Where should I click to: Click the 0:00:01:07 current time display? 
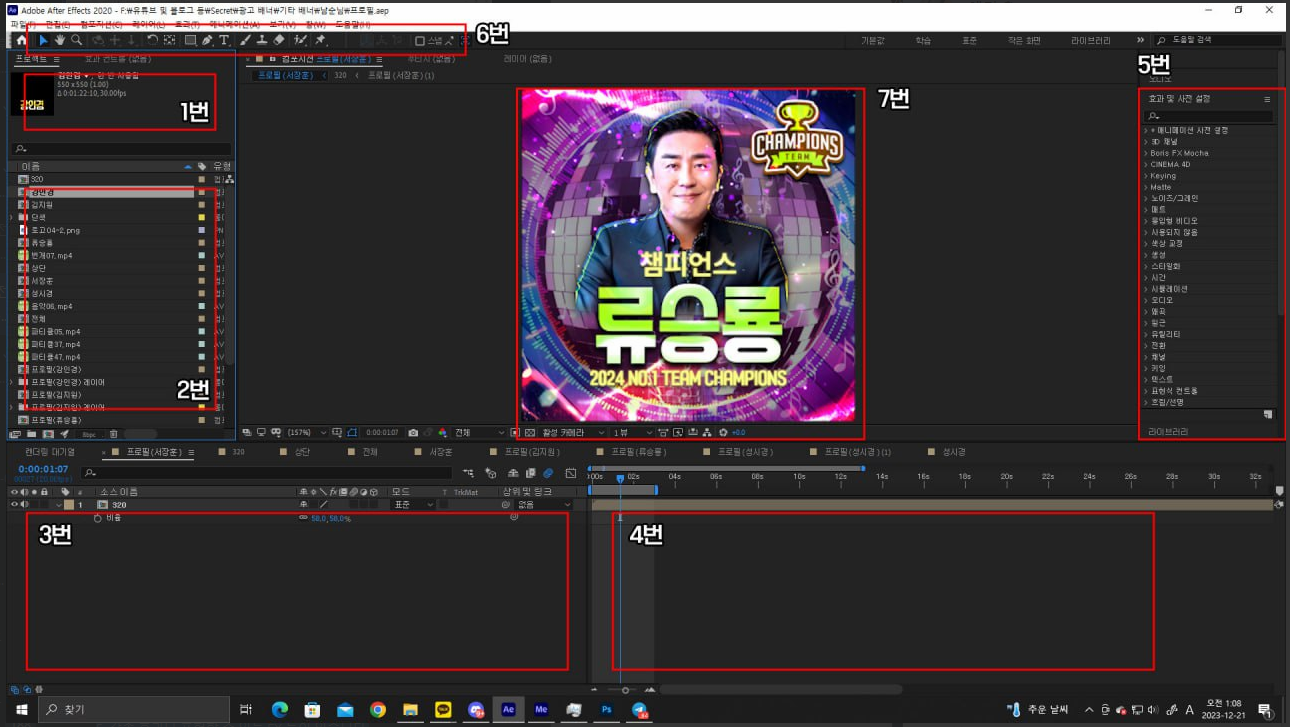(43, 469)
